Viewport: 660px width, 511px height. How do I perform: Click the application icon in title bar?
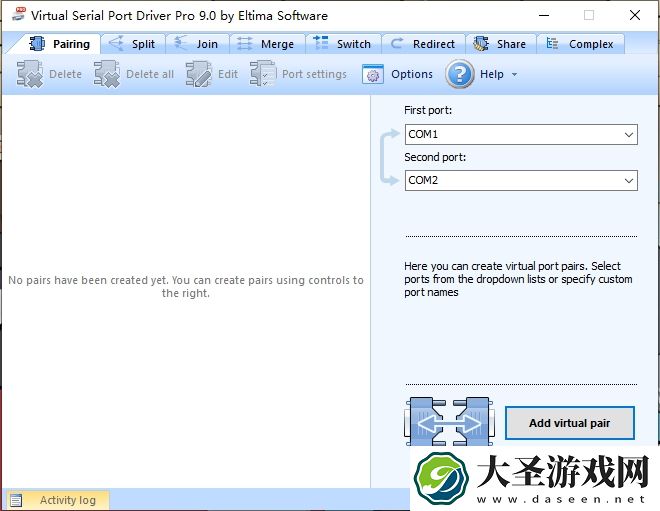18,14
